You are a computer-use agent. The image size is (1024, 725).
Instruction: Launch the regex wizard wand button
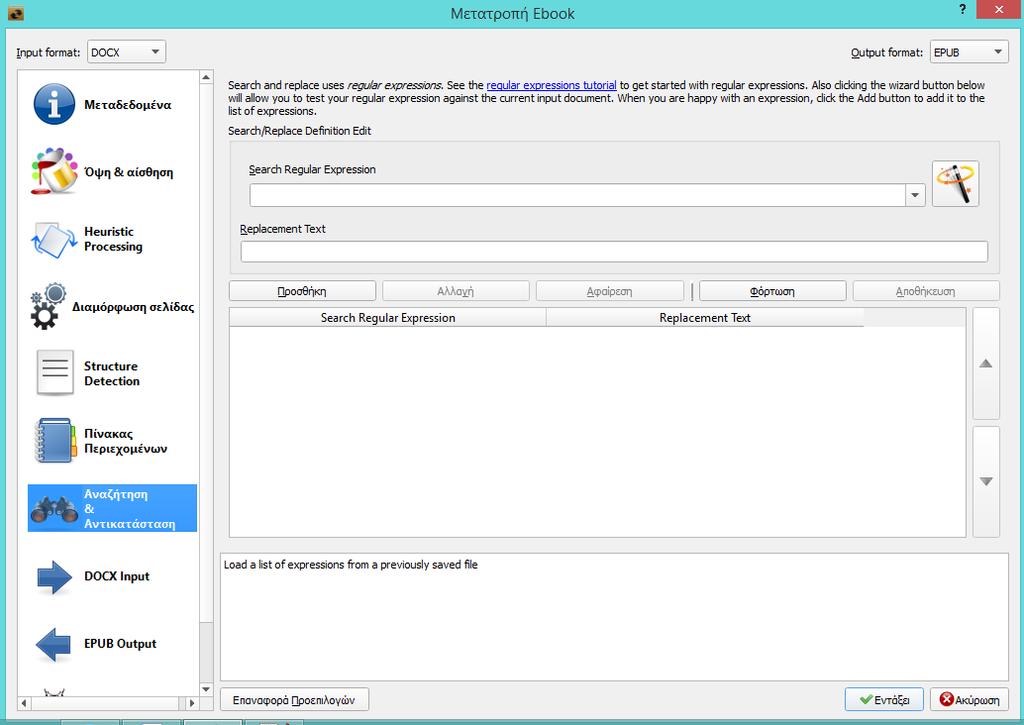(955, 184)
